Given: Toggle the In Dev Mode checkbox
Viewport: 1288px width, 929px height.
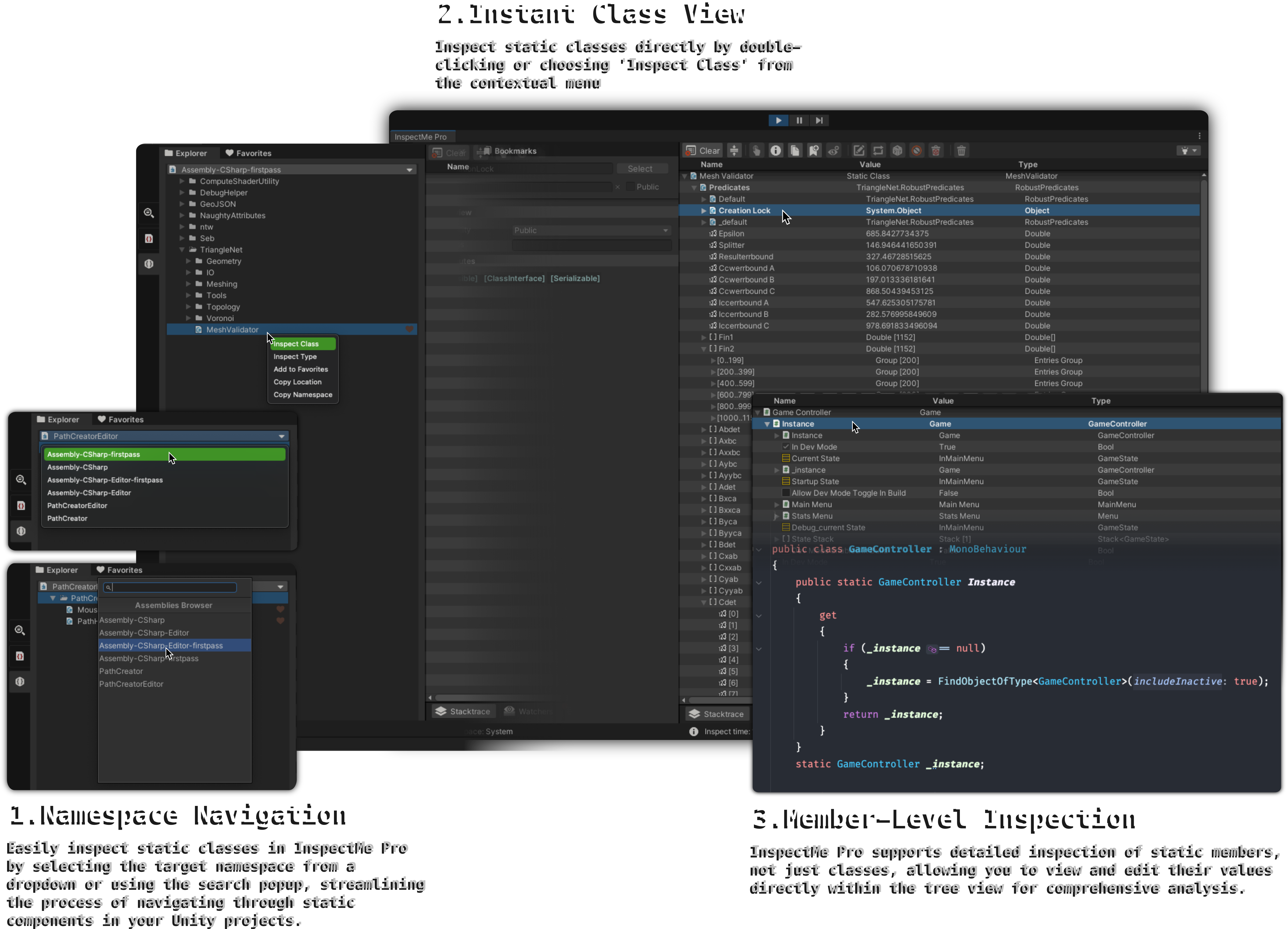Looking at the screenshot, I should pyautogui.click(x=786, y=447).
